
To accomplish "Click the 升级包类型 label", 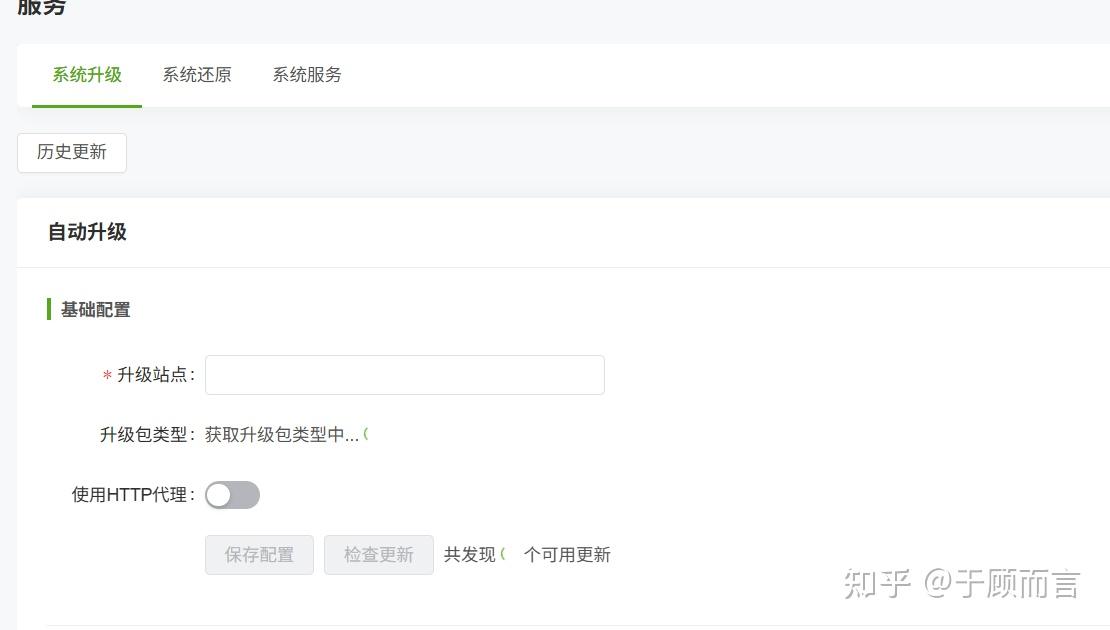I will 146,435.
